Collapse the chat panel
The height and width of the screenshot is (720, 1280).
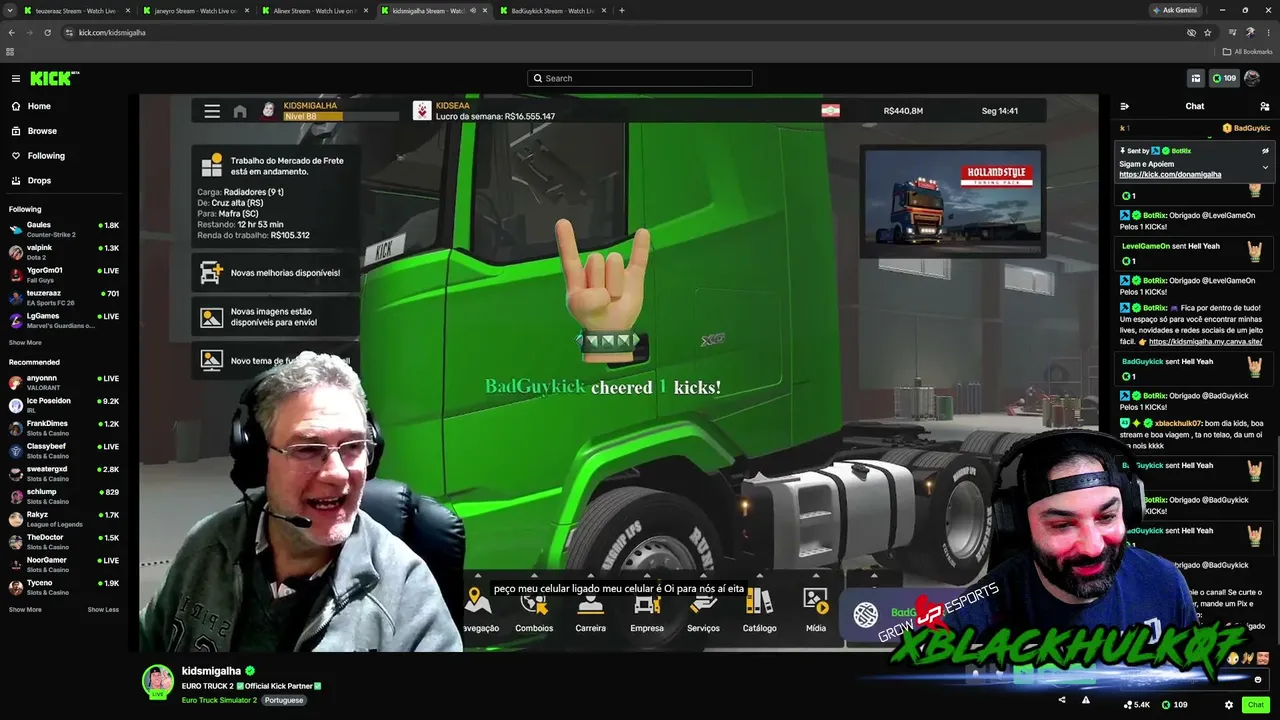[x=1124, y=106]
